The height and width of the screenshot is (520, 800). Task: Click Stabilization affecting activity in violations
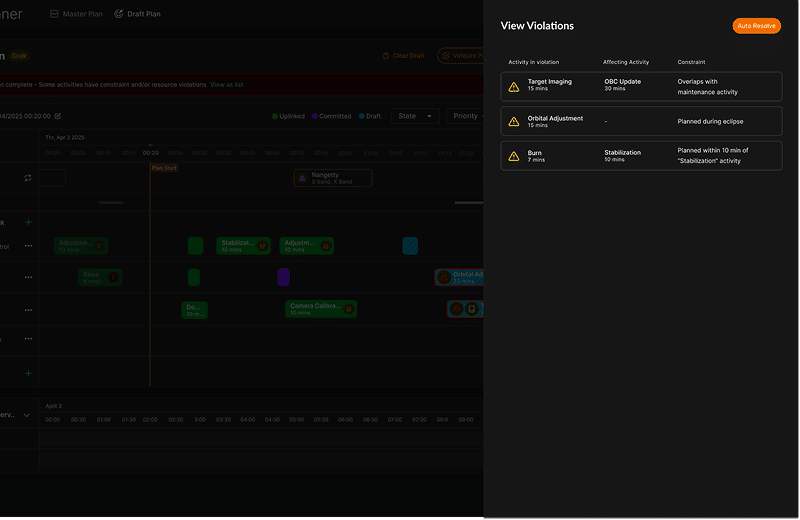(622, 153)
